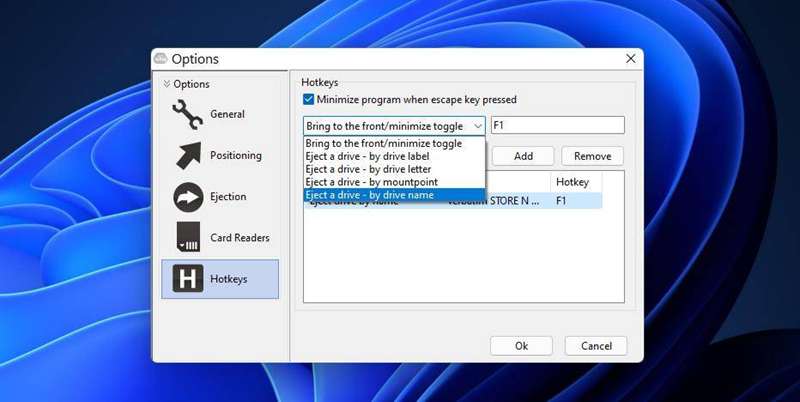This screenshot has width=800, height=402.
Task: Select the Card Readers SD card icon
Action: (x=188, y=237)
